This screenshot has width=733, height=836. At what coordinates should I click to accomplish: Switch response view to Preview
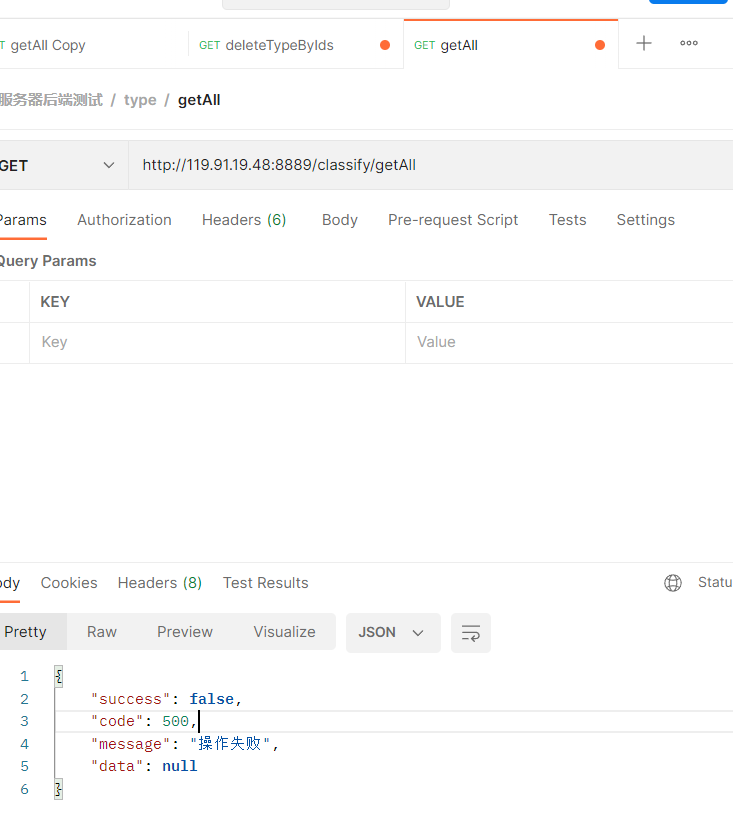185,632
